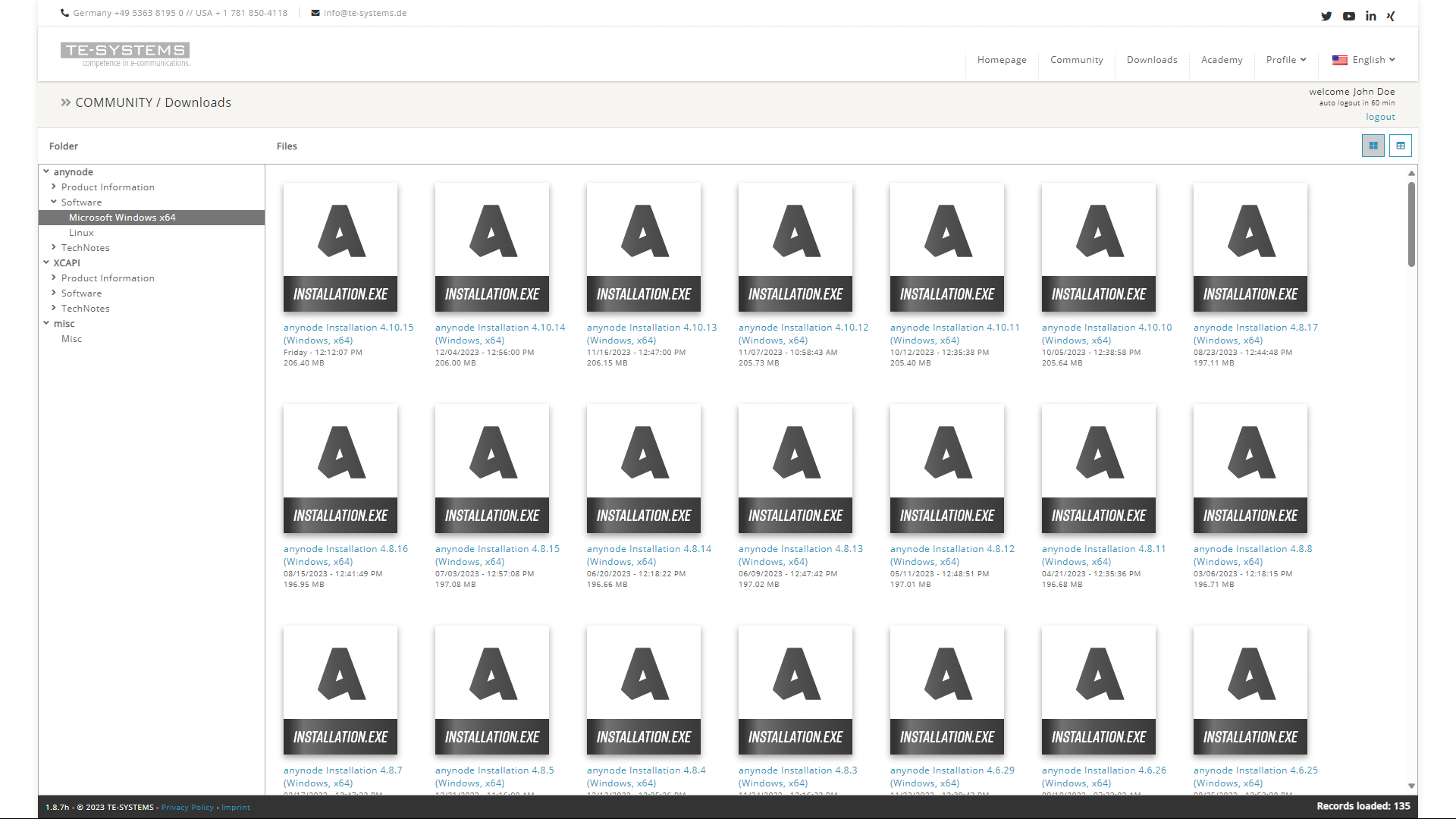Click the anynode Installation 4.8.17 installer icon
This screenshot has width=1456, height=819.
point(1250,247)
